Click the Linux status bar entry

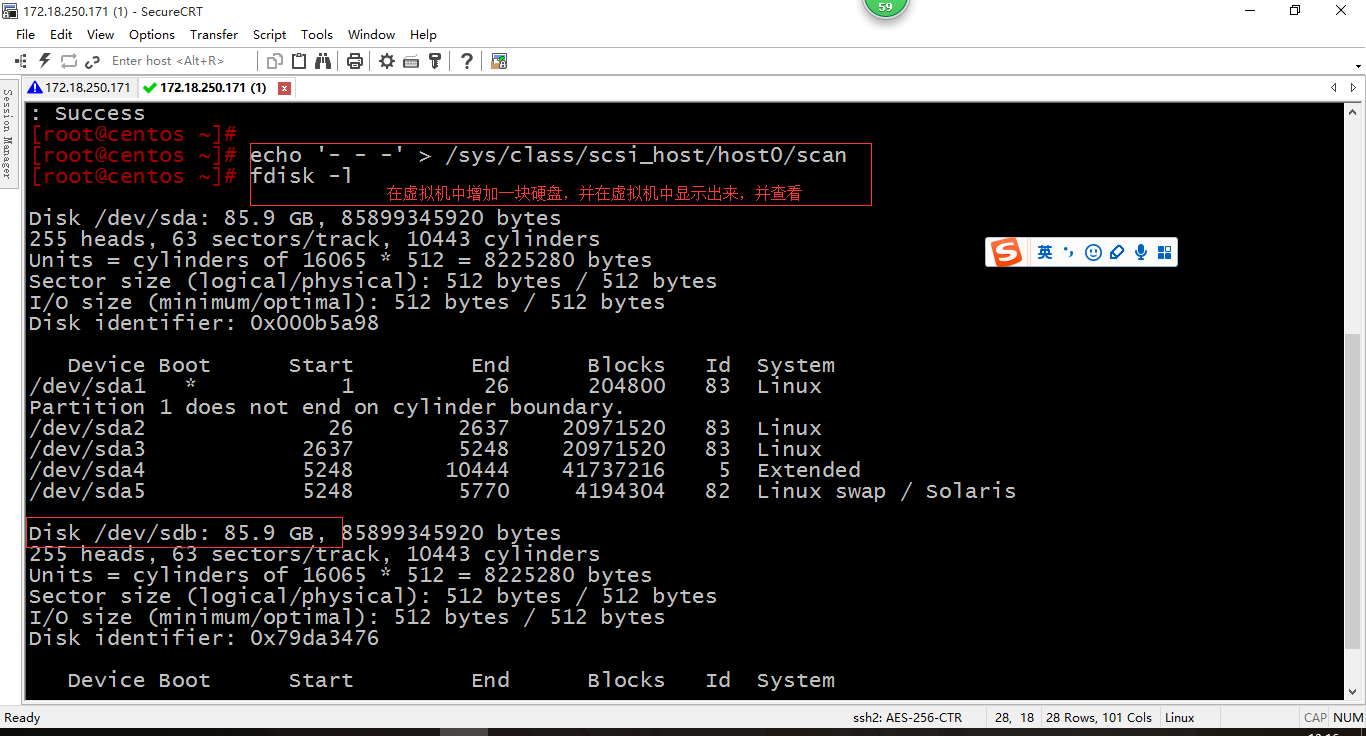click(1180, 718)
